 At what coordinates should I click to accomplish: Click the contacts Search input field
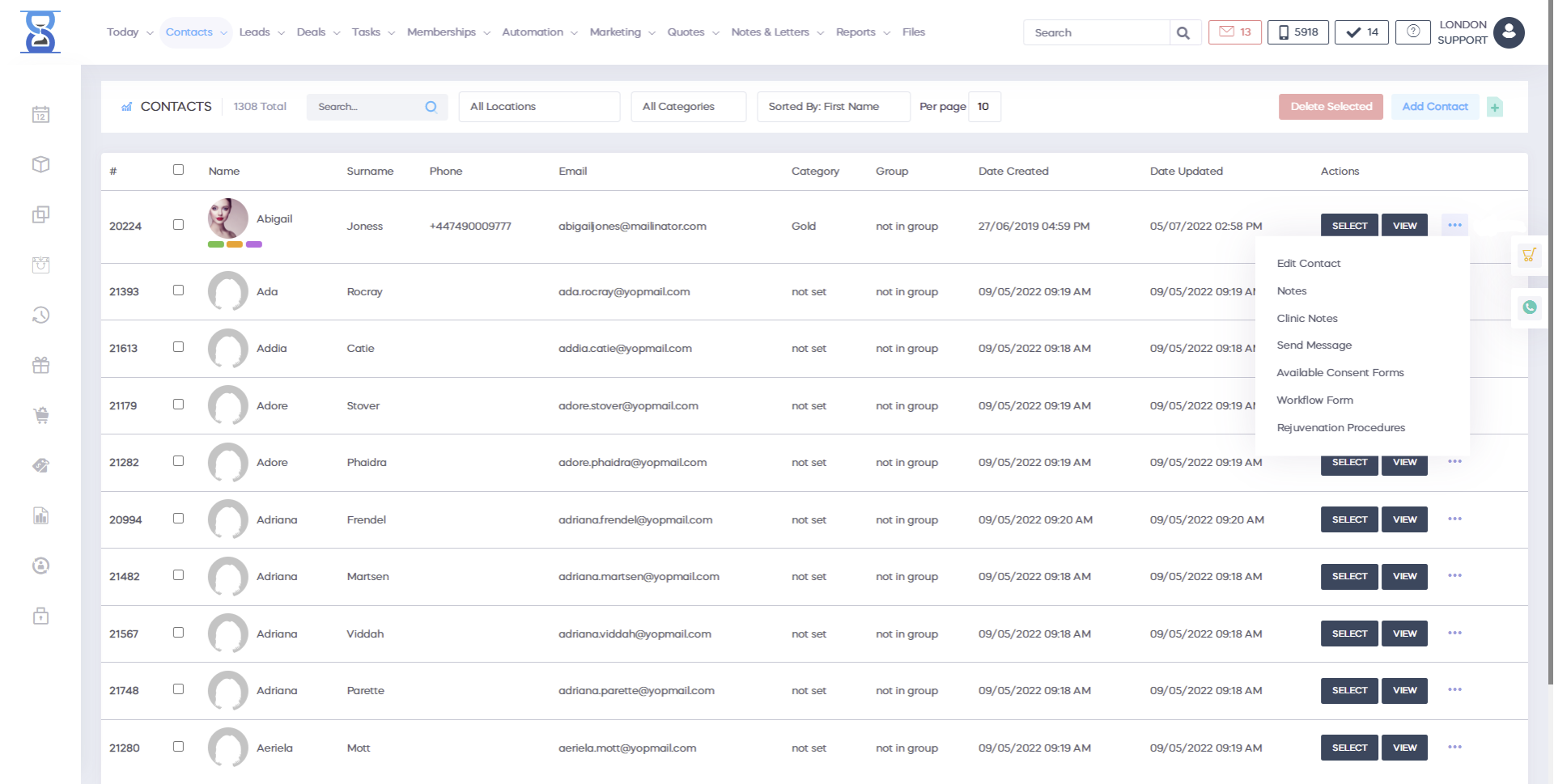pyautogui.click(x=368, y=107)
